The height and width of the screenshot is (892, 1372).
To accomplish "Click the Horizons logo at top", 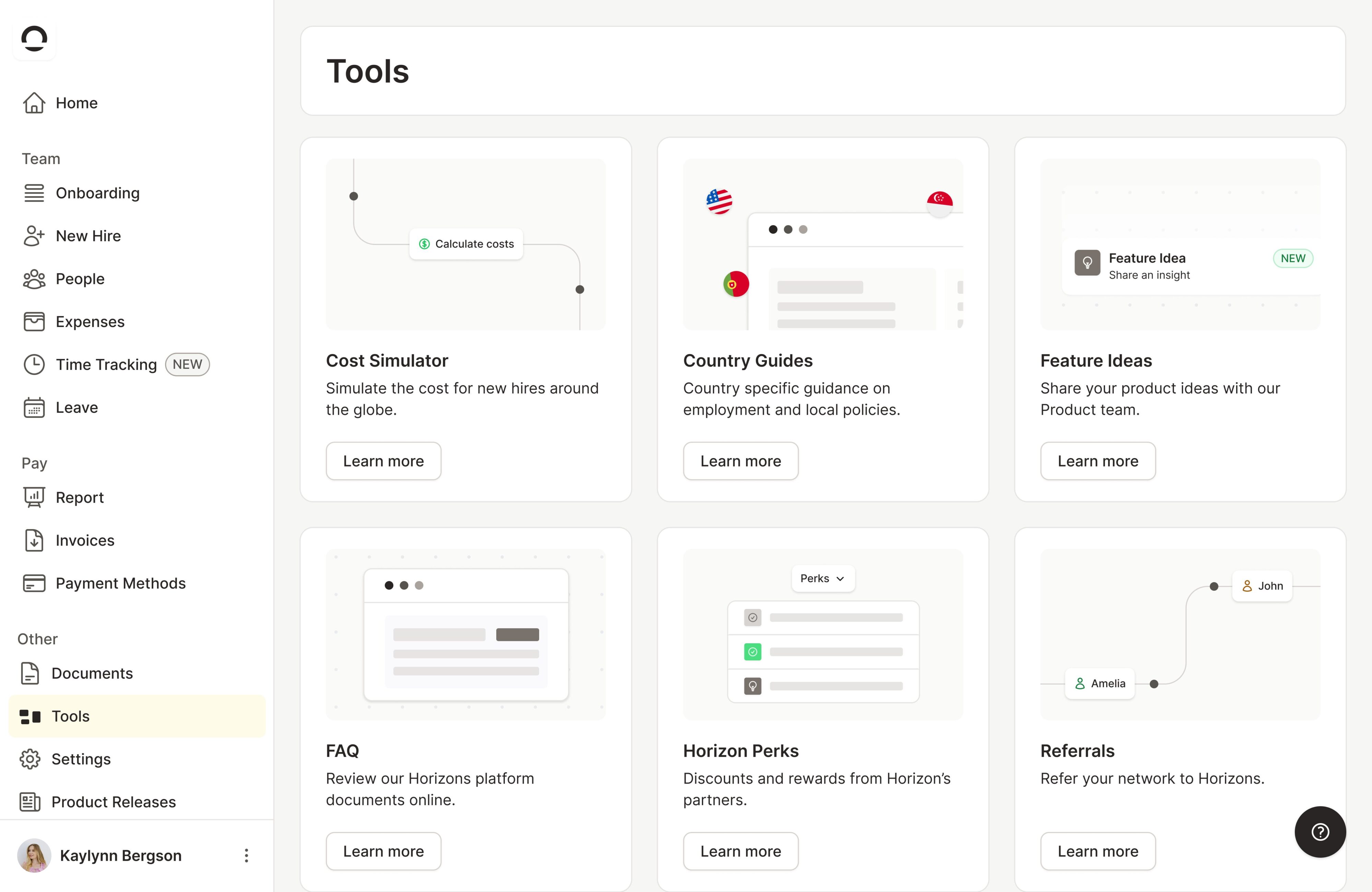I will [x=34, y=39].
